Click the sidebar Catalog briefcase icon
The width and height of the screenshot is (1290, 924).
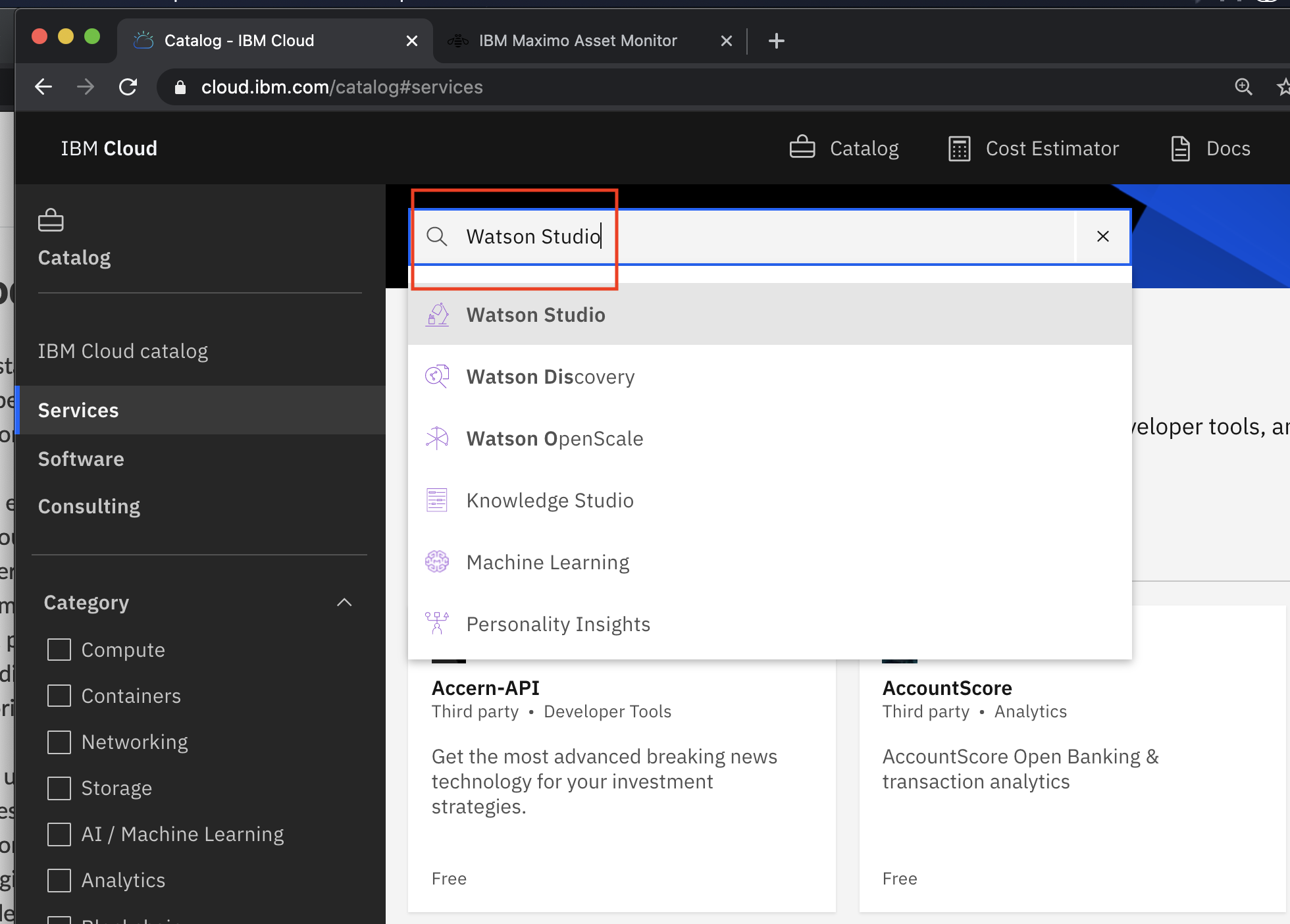pos(51,220)
